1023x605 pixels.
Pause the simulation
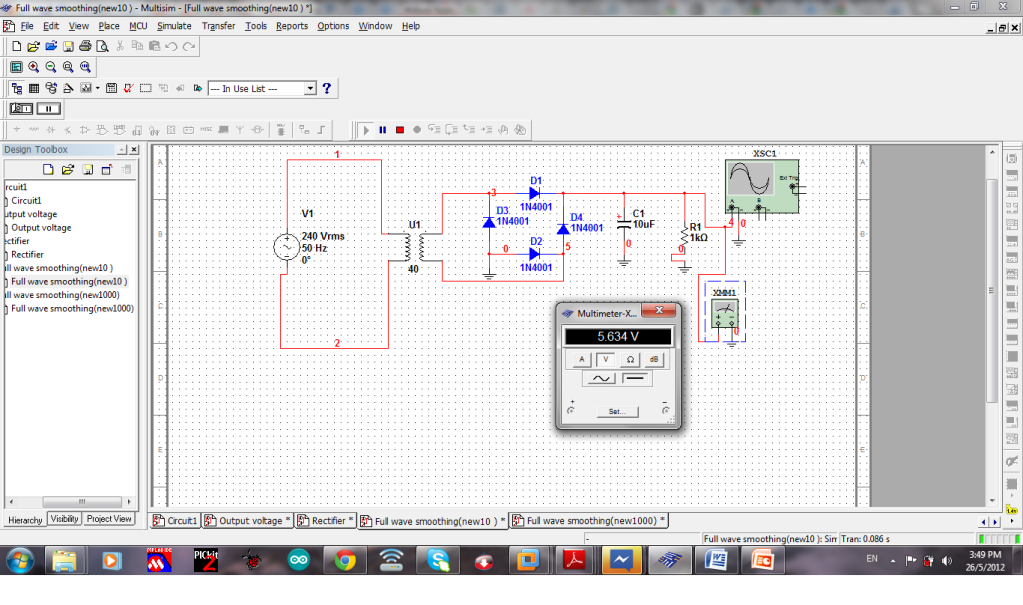(382, 129)
